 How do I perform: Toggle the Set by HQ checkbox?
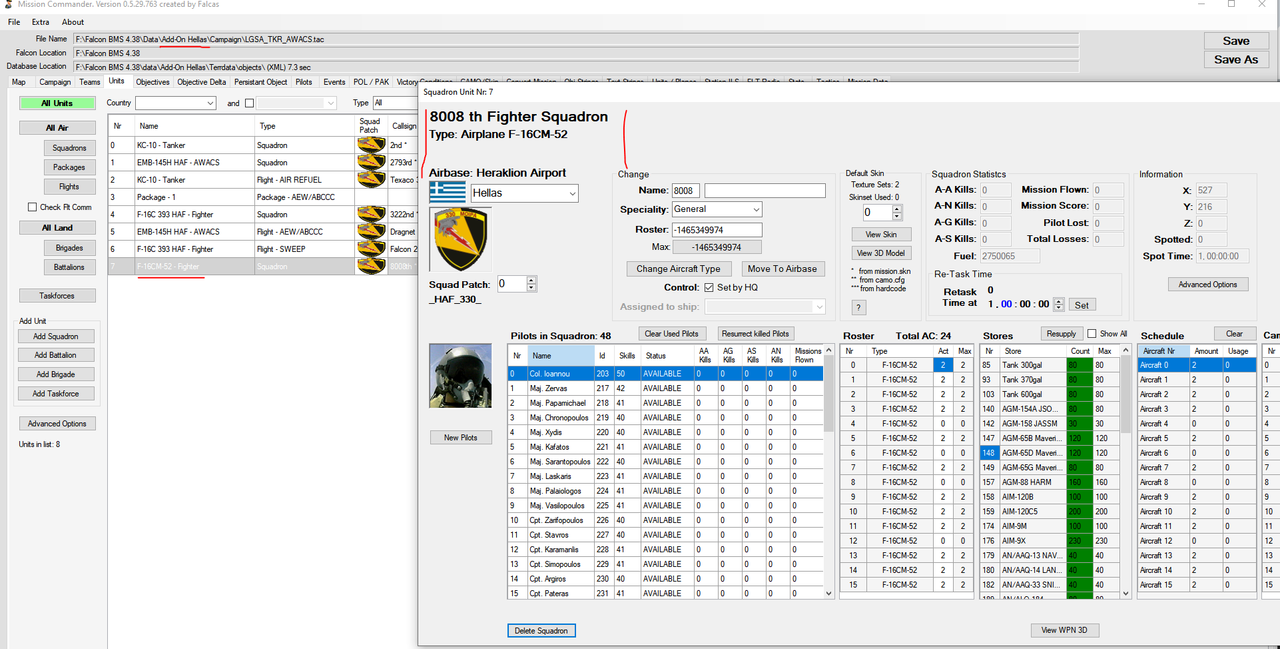pyautogui.click(x=708, y=287)
